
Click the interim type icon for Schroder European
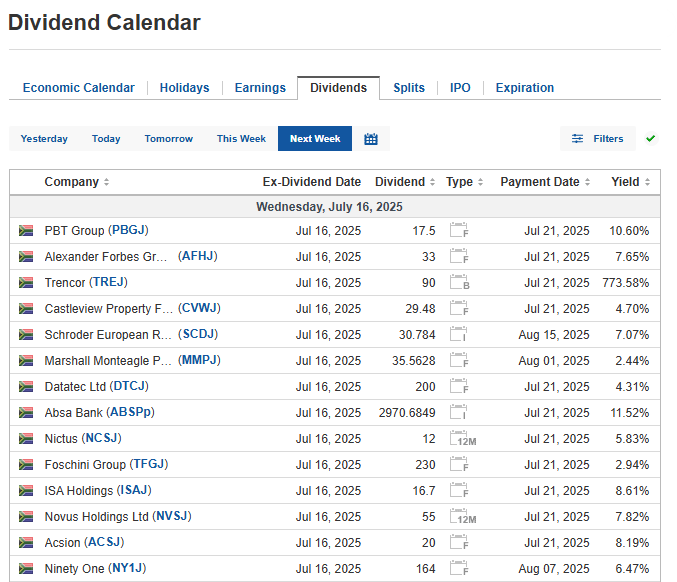(x=458, y=334)
